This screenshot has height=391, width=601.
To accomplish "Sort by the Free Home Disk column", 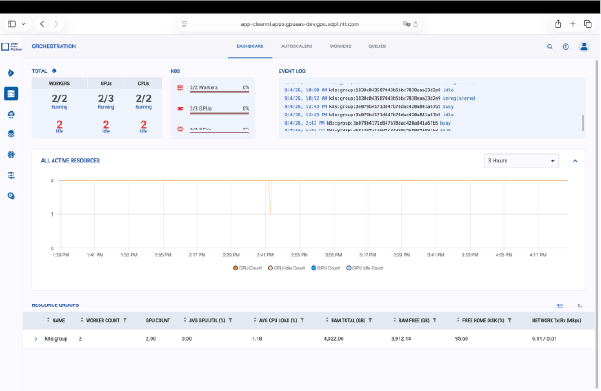I will [x=458, y=320].
